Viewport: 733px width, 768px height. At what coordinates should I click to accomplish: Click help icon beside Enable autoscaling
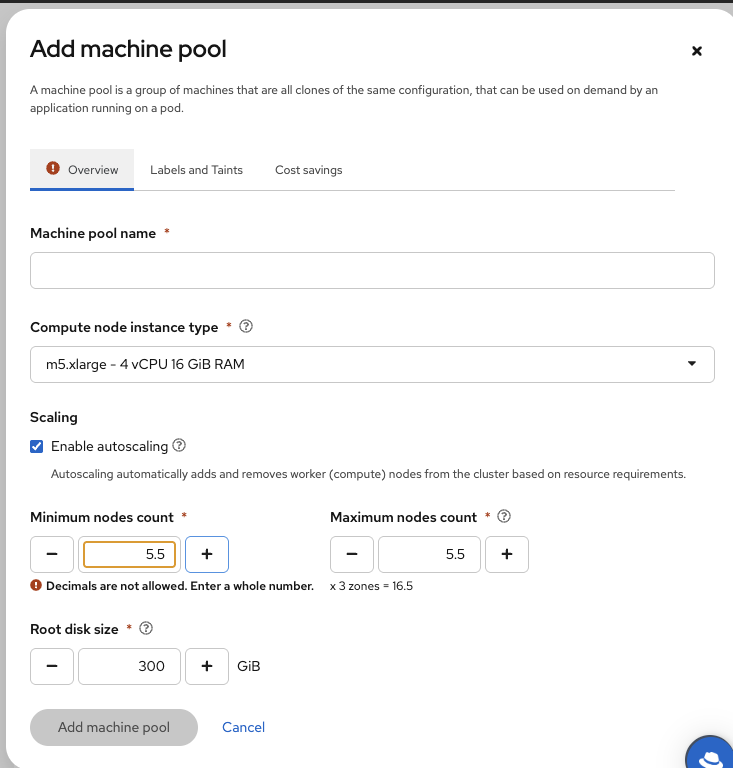coord(179,446)
